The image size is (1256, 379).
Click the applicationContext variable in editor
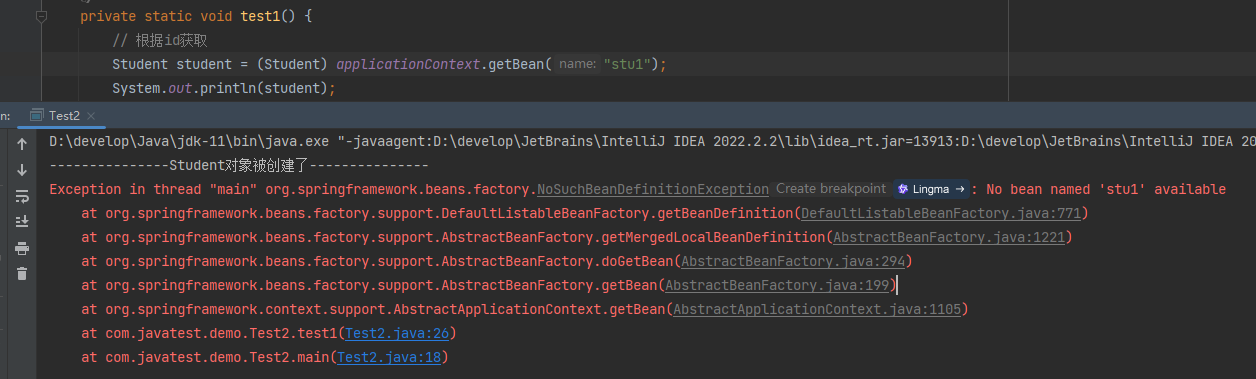(409, 64)
